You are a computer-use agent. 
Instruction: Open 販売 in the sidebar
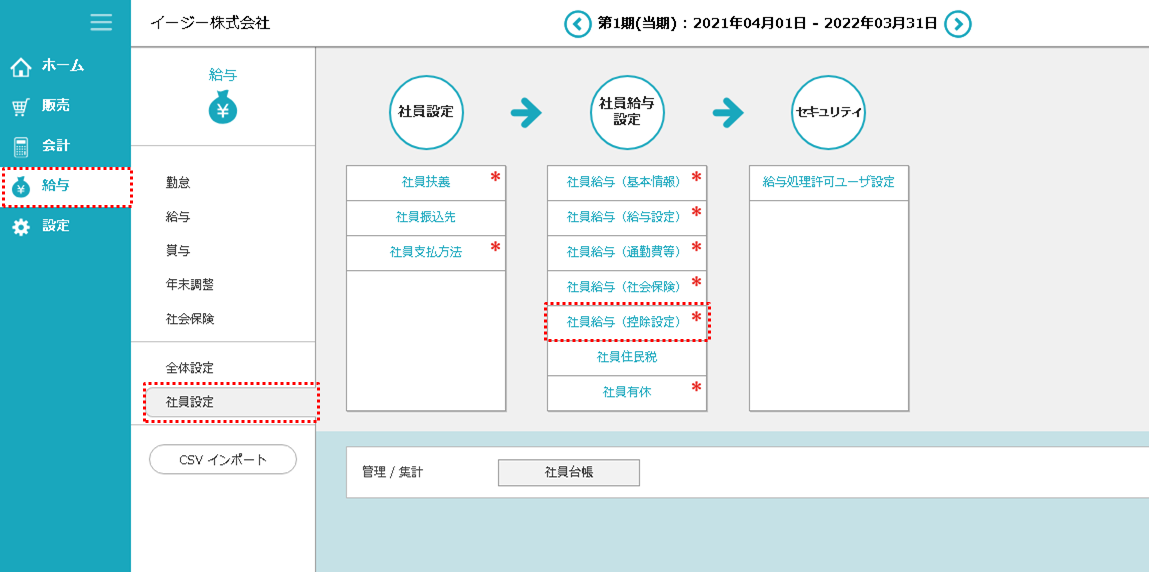pyautogui.click(x=56, y=106)
